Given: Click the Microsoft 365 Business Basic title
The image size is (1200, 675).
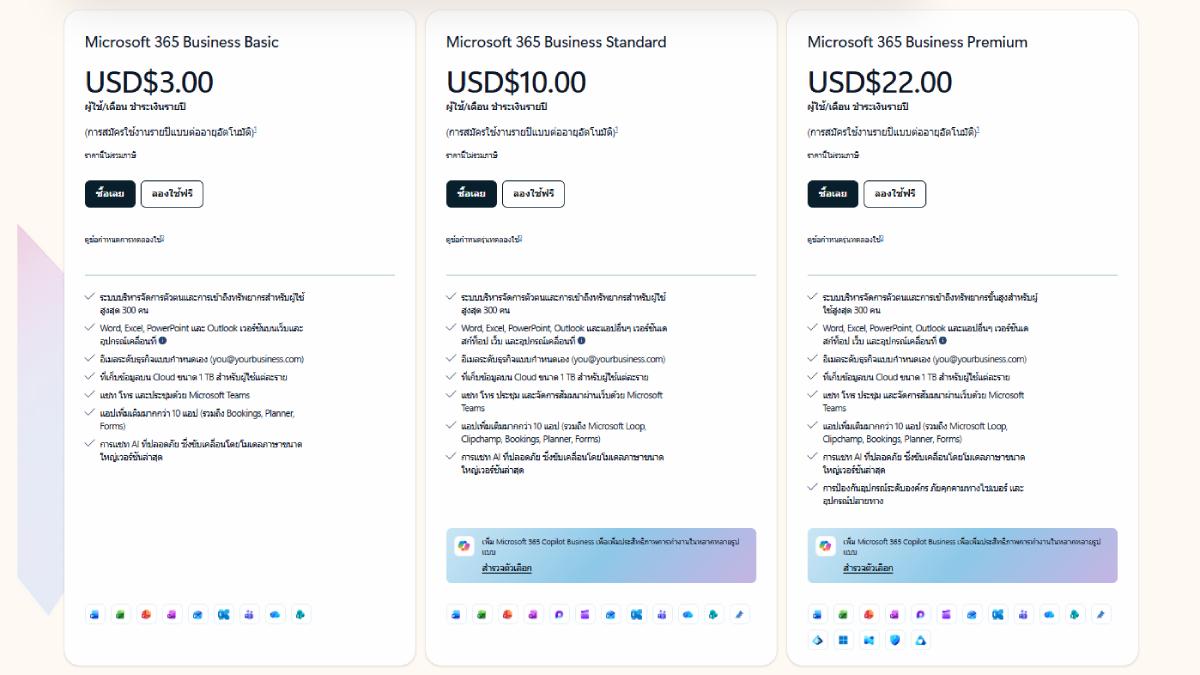Looking at the screenshot, I should [x=182, y=42].
